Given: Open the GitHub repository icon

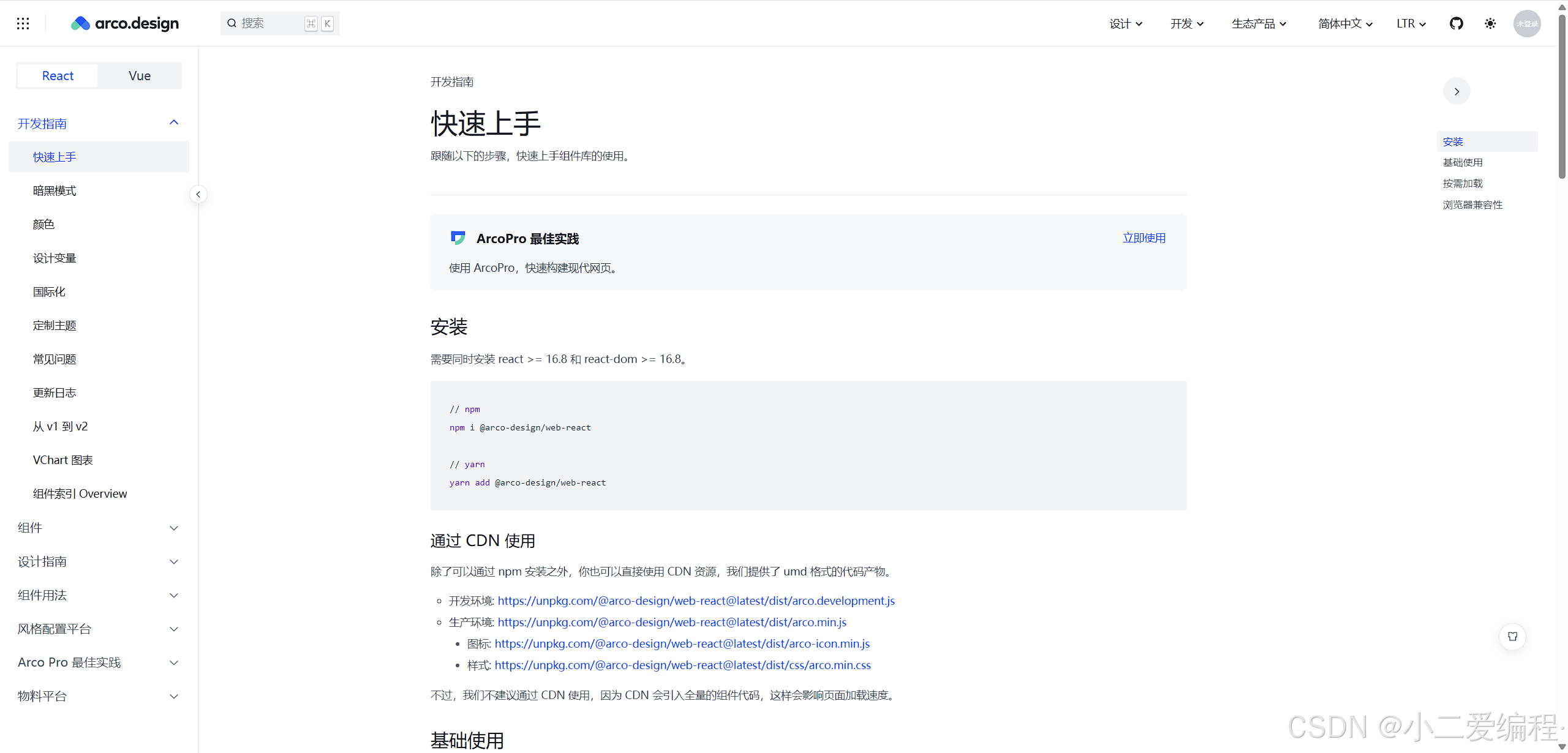Looking at the screenshot, I should [1457, 23].
